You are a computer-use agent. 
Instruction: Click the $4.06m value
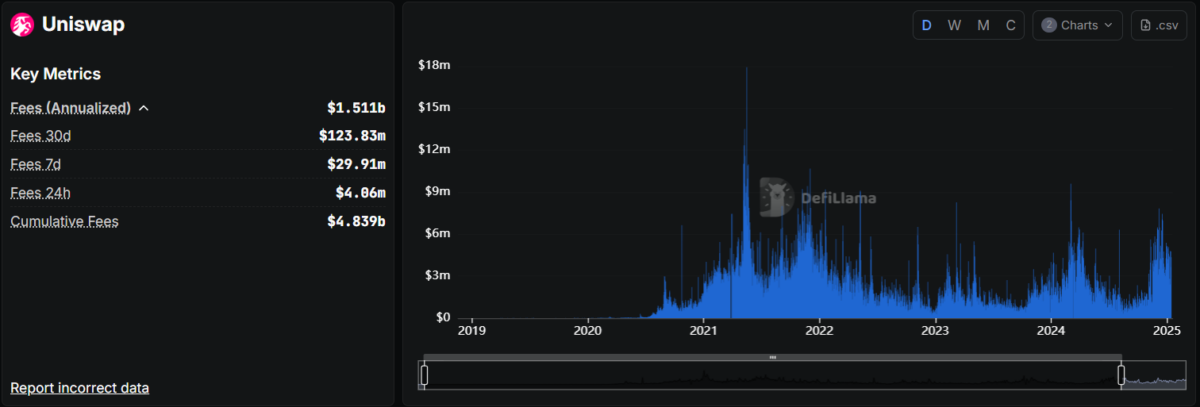click(x=360, y=193)
